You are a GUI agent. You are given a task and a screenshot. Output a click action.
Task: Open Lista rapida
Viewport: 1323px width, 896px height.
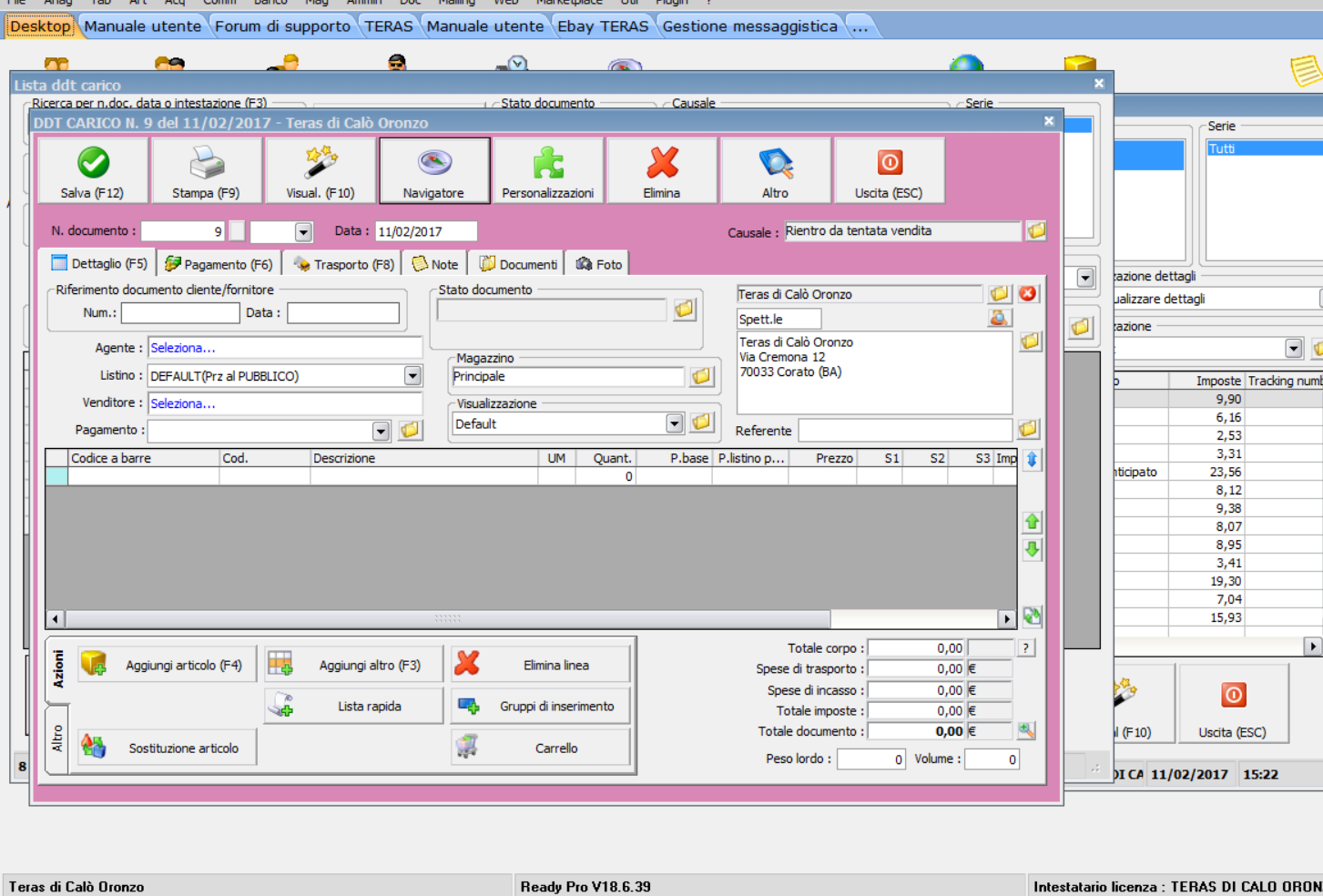[x=354, y=706]
